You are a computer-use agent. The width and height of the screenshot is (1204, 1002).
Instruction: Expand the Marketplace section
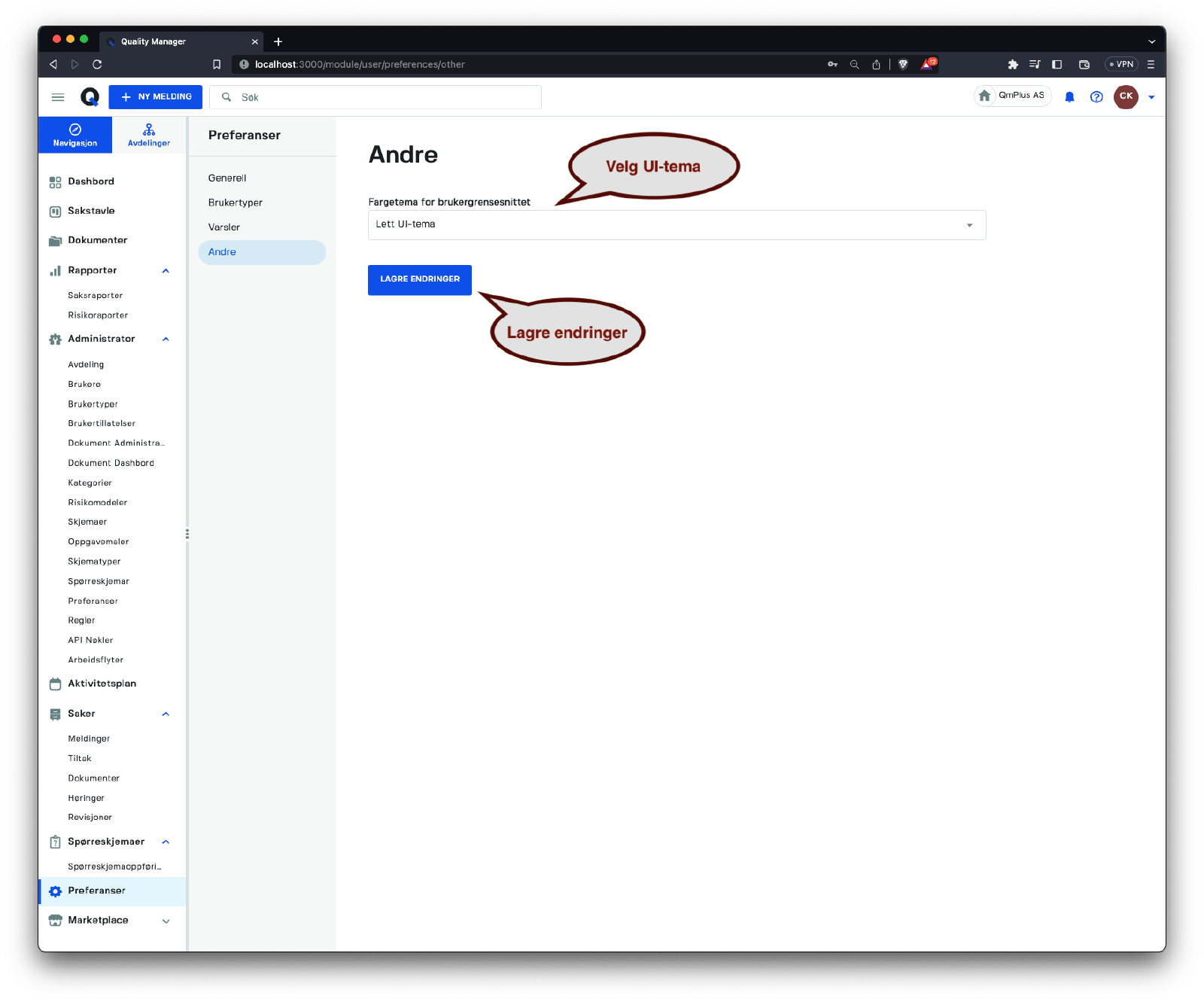tap(166, 921)
